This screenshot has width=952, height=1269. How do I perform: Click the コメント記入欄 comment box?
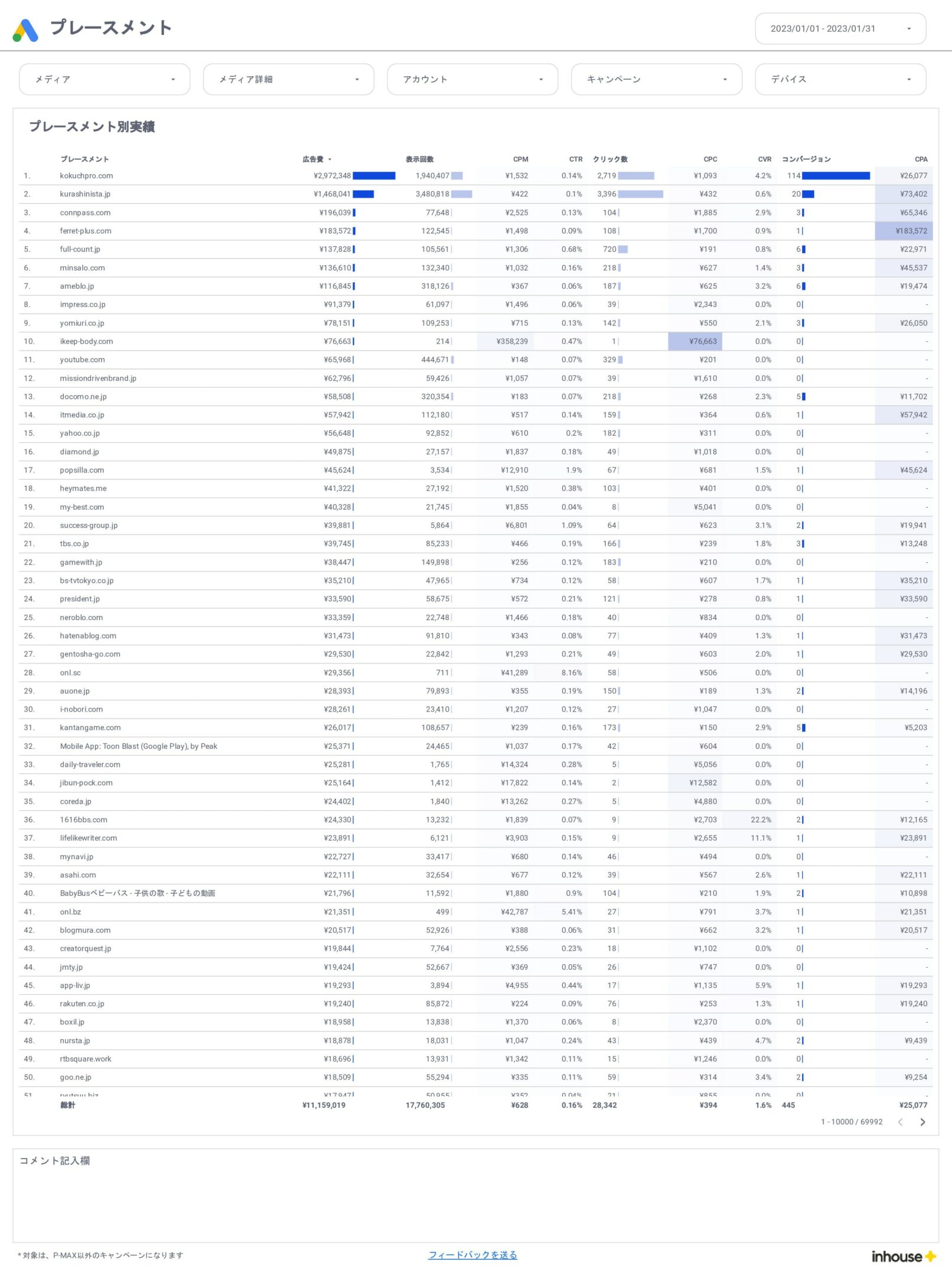click(475, 1199)
